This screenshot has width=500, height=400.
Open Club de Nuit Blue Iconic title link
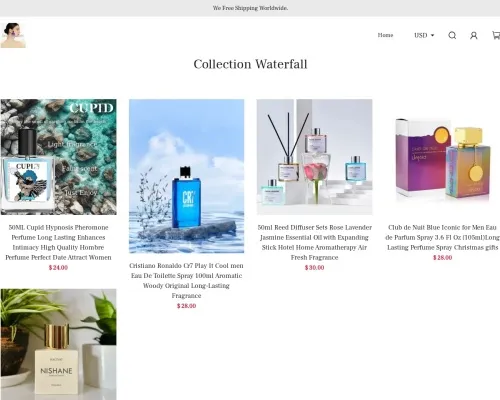442,237
